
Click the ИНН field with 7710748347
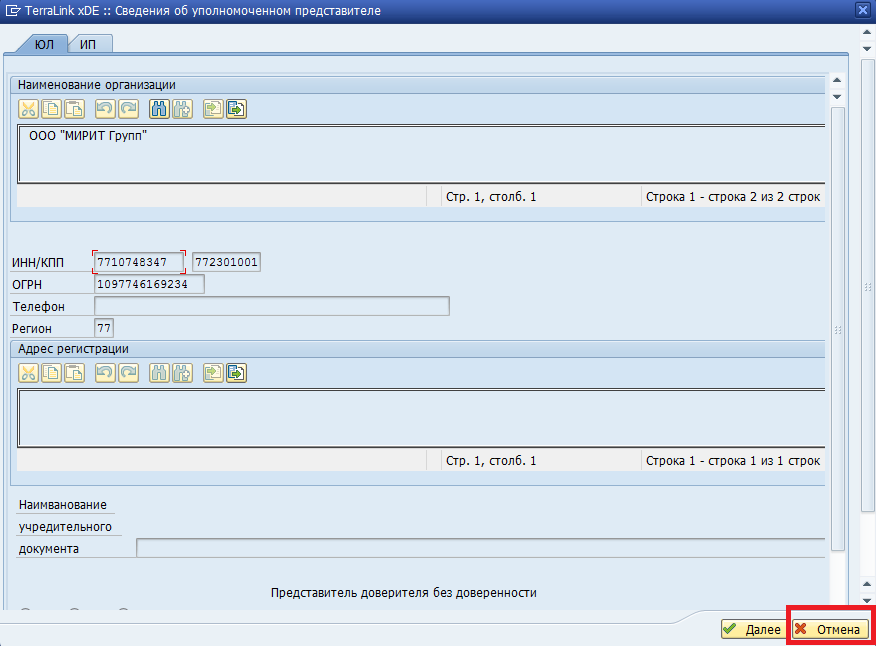[139, 263]
